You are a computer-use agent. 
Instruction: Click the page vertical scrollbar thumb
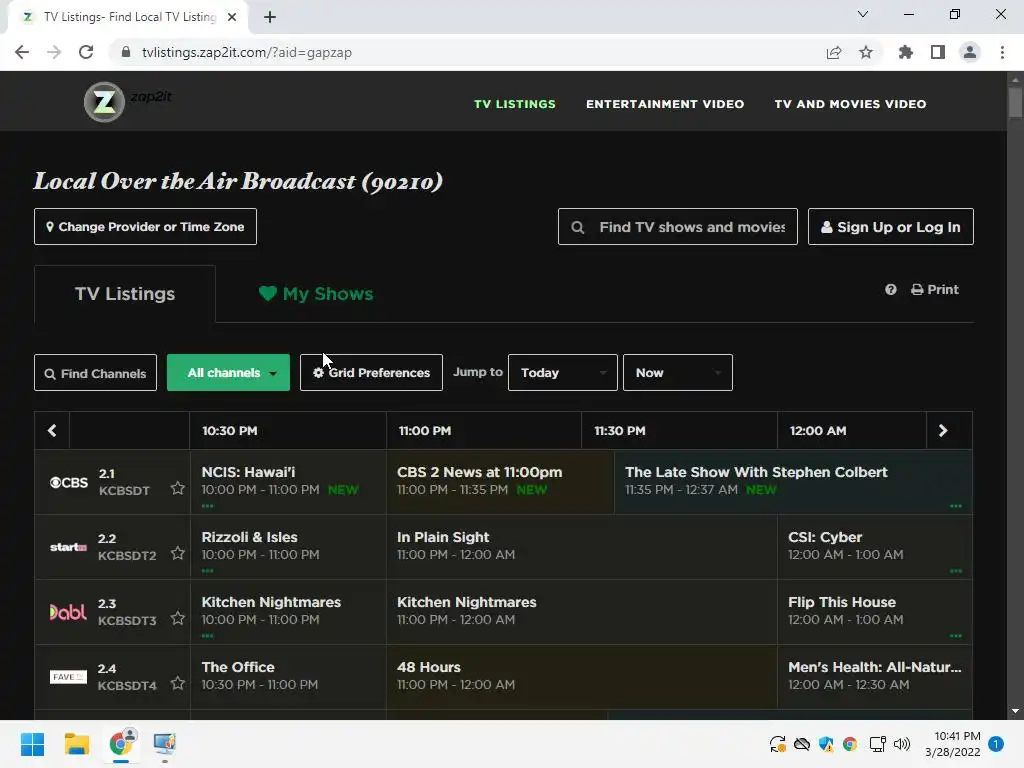pyautogui.click(x=1015, y=103)
